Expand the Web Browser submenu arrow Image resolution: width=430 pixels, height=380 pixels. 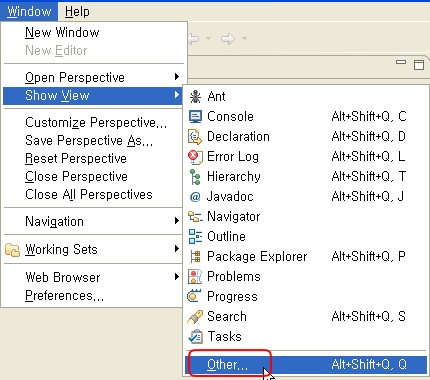177,277
